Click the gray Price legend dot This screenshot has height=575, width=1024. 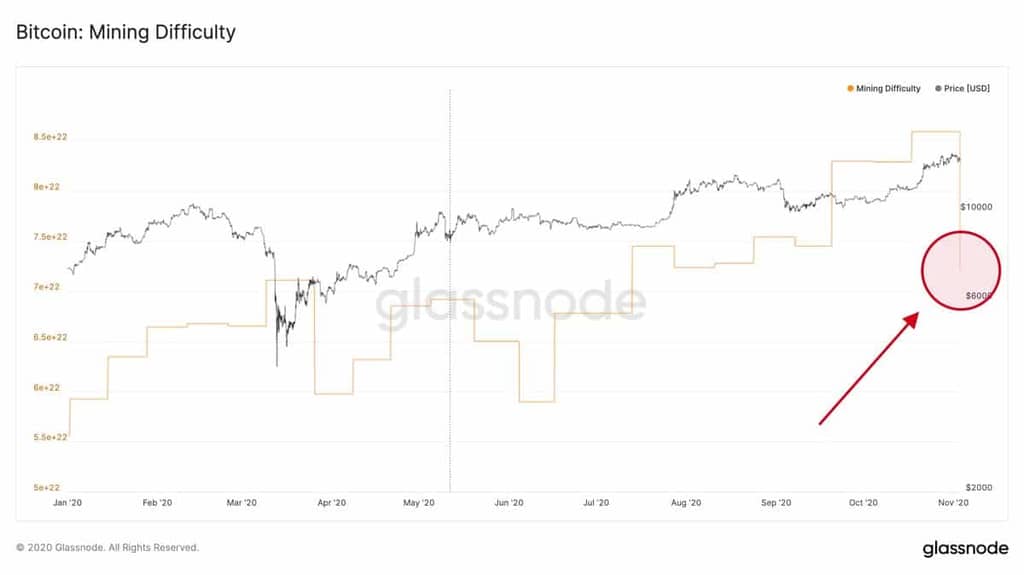(938, 88)
